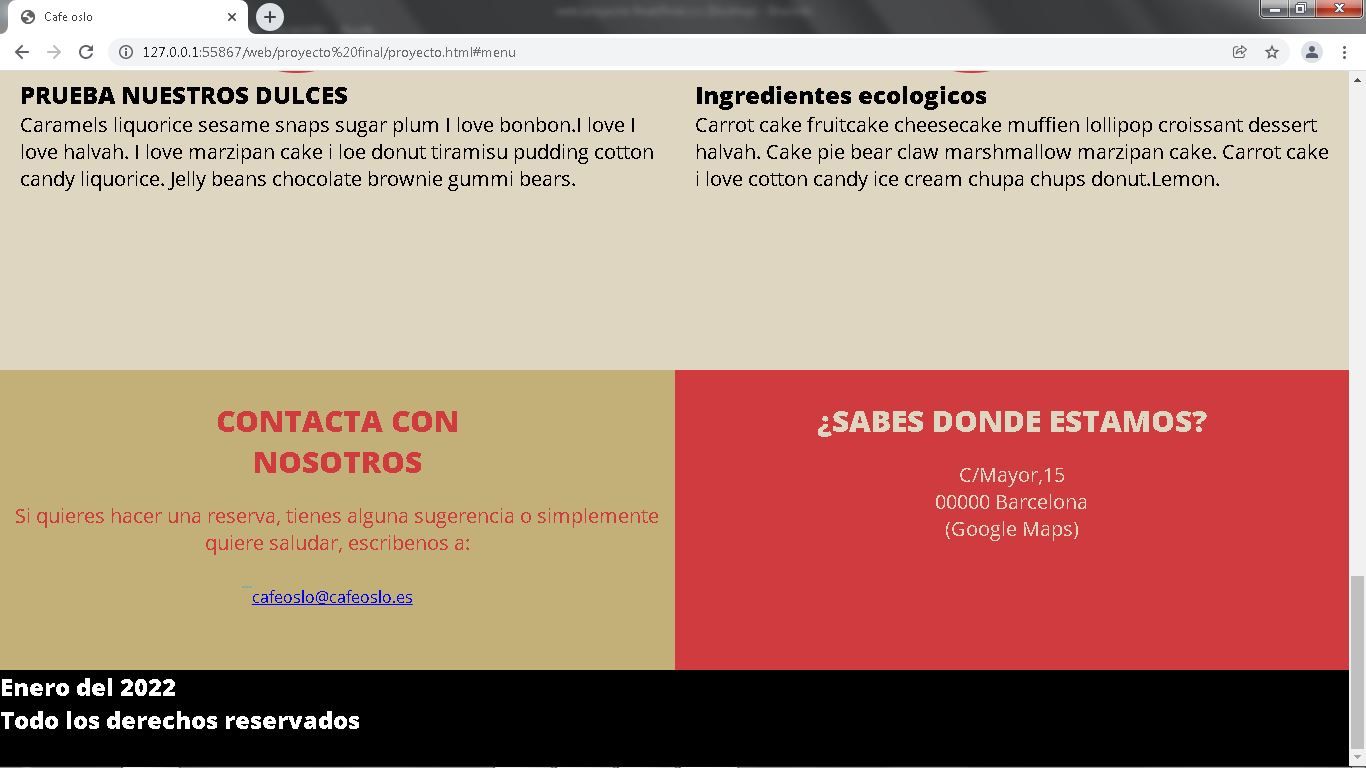
Task: Minimize the Chrome window
Action: 1275,9
